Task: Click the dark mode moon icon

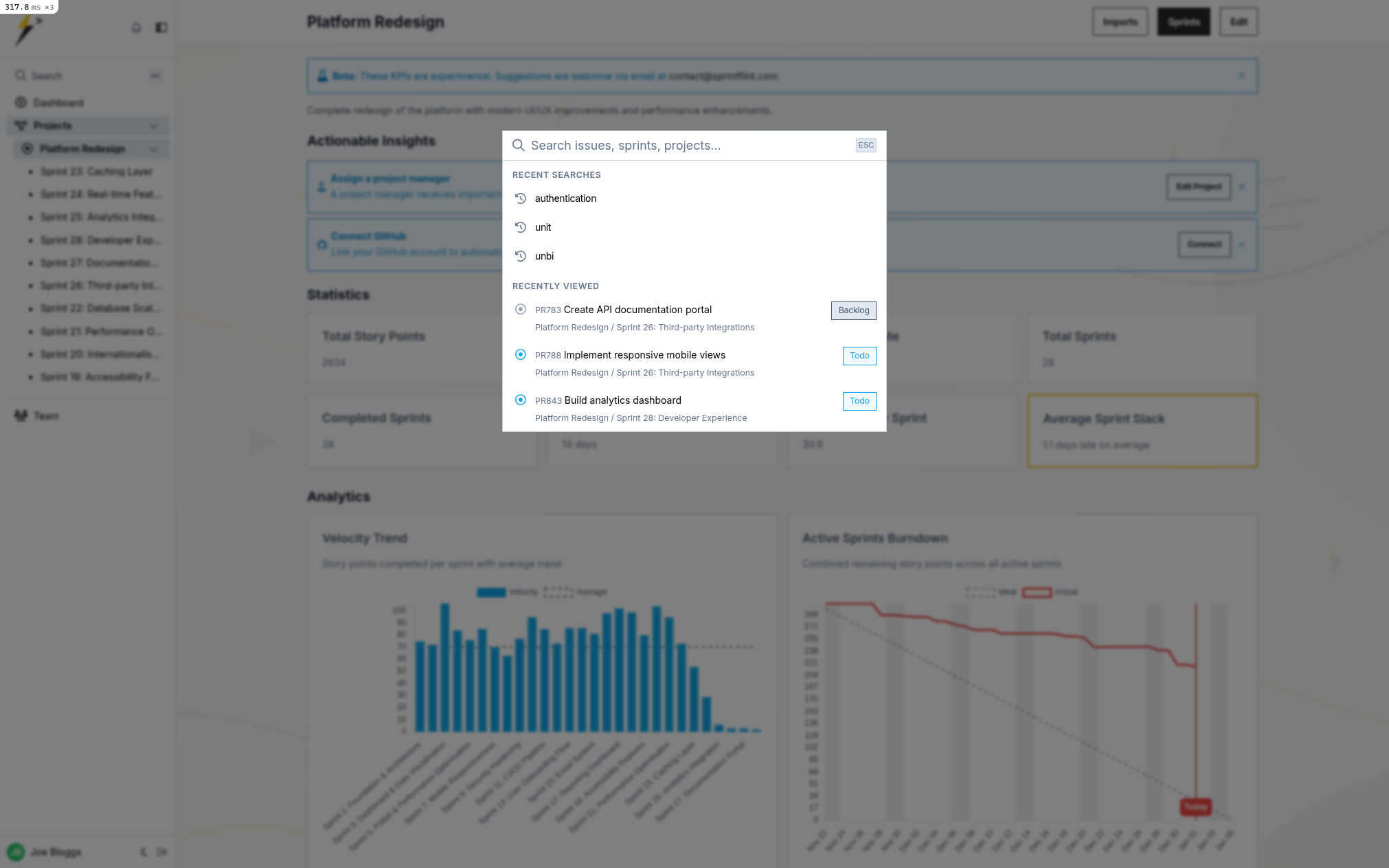Action: point(144,852)
